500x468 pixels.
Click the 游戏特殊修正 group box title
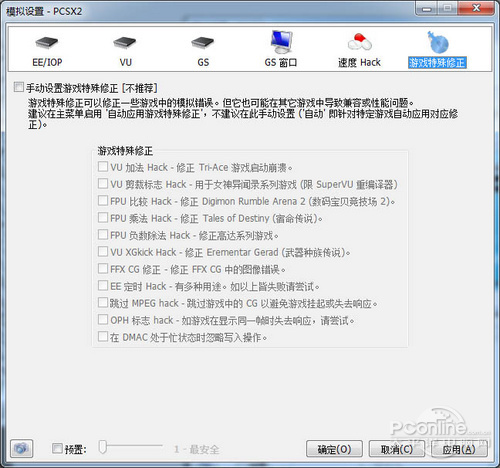pyautogui.click(x=125, y=151)
